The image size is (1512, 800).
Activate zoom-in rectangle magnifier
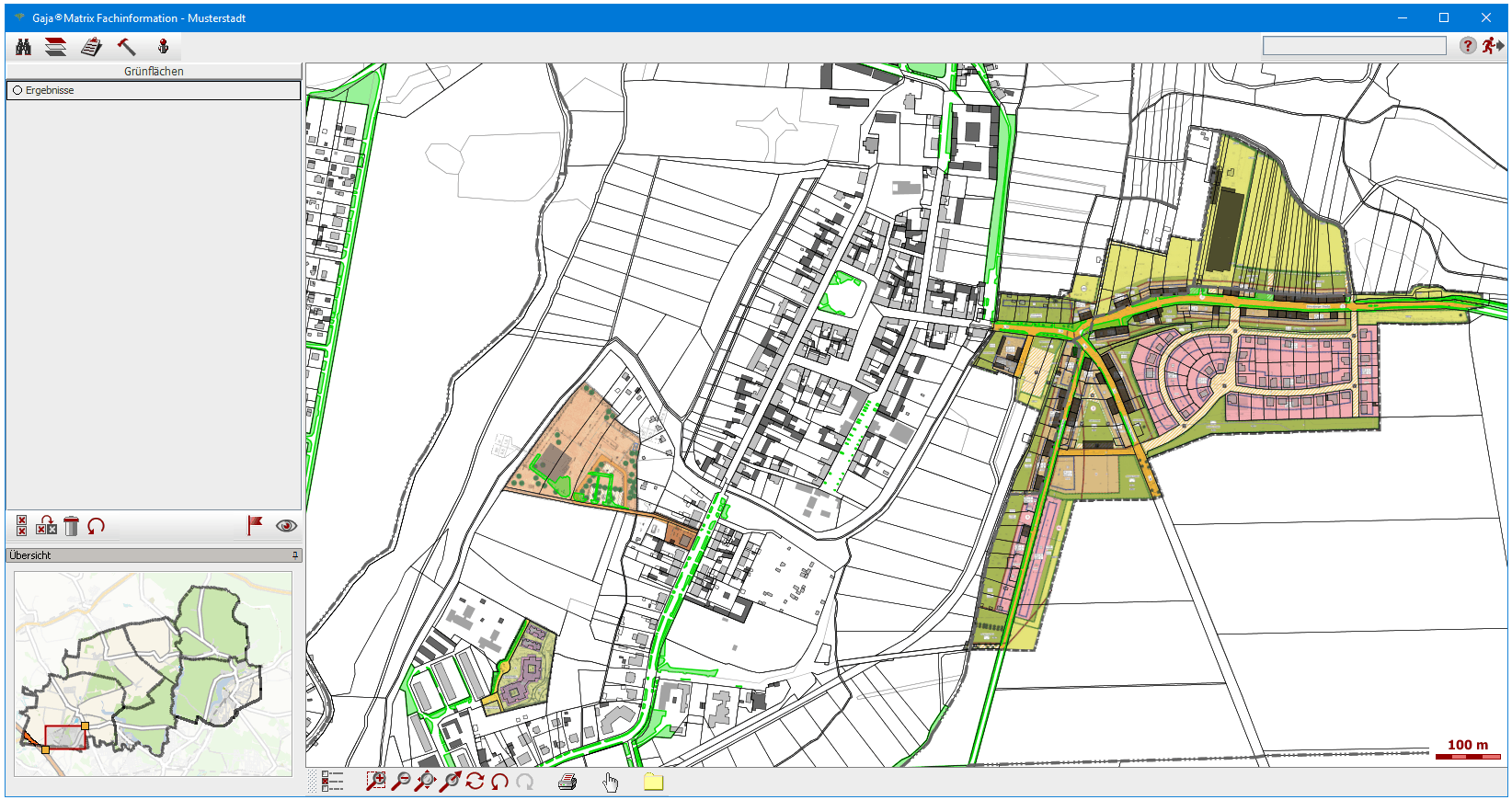point(375,782)
